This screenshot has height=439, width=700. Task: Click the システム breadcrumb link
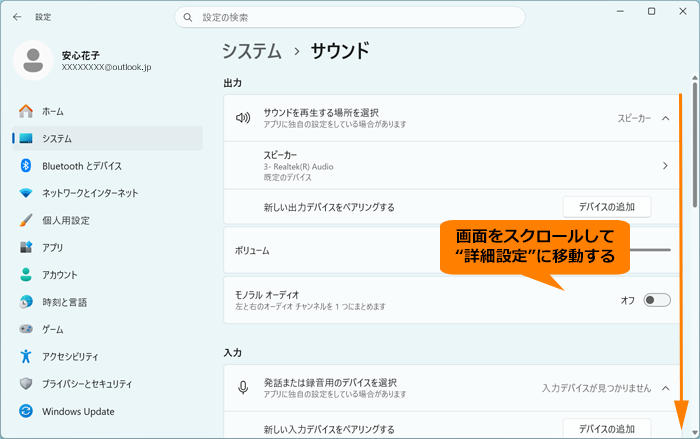pos(252,51)
